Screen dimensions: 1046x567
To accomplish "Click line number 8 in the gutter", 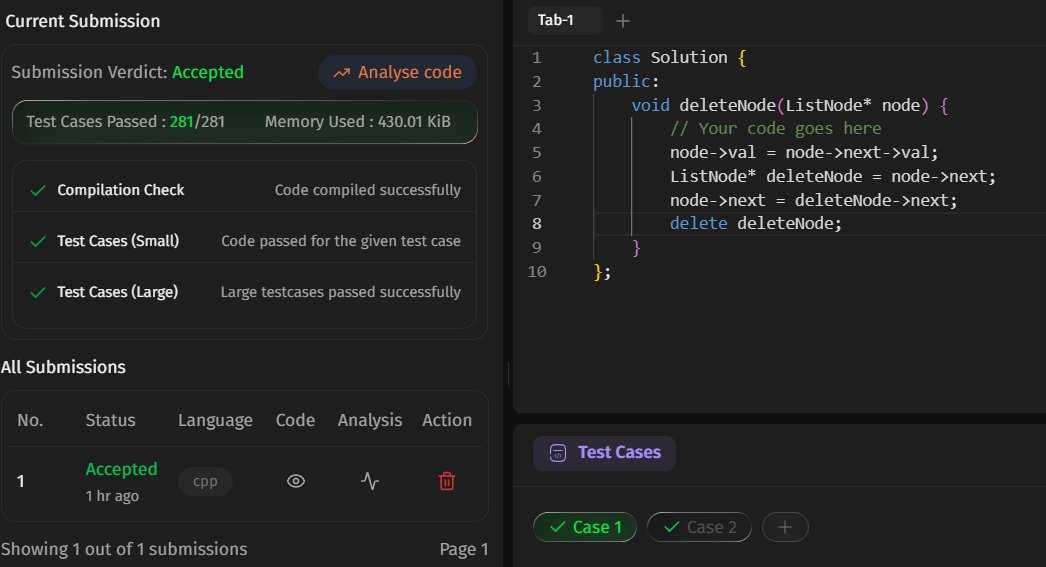I will [x=537, y=223].
